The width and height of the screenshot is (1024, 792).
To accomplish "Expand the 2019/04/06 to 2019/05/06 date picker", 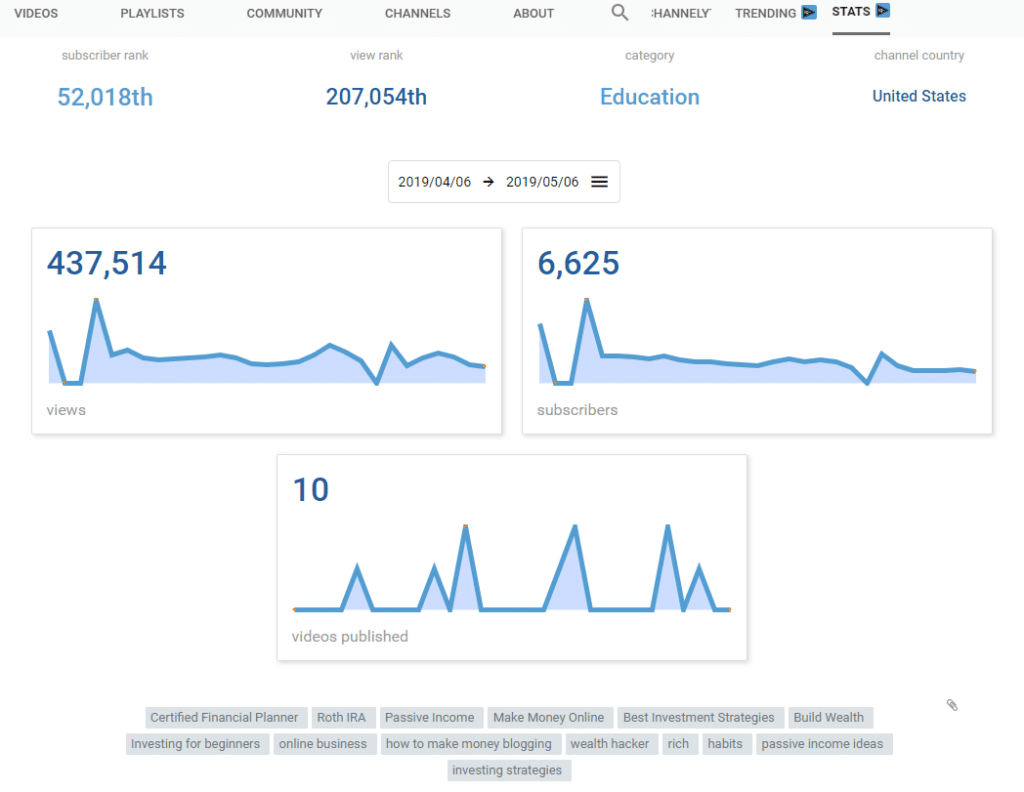I will tap(503, 182).
